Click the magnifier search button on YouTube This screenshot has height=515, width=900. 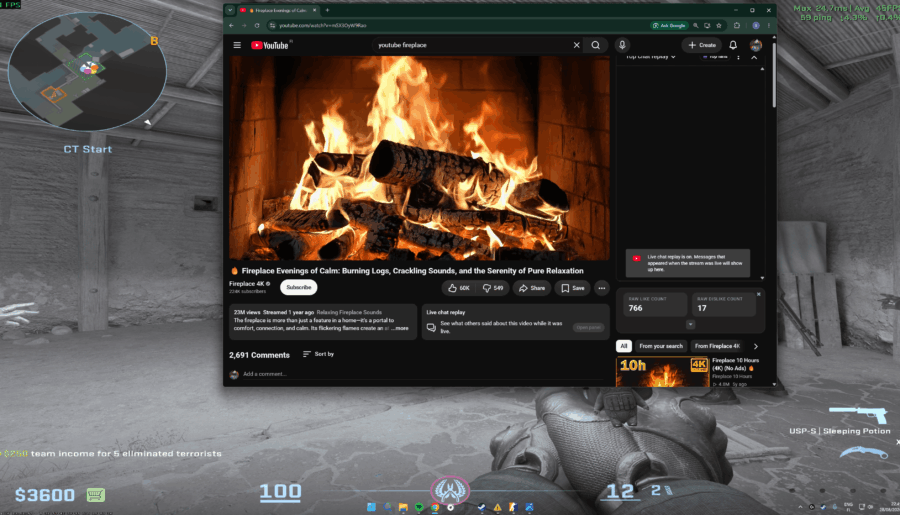coord(596,45)
